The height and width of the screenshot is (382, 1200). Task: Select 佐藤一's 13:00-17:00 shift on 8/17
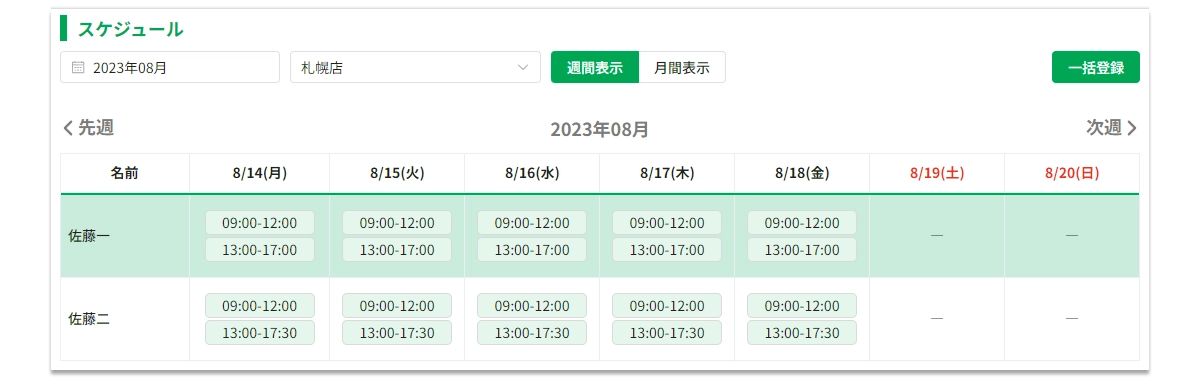coord(667,250)
